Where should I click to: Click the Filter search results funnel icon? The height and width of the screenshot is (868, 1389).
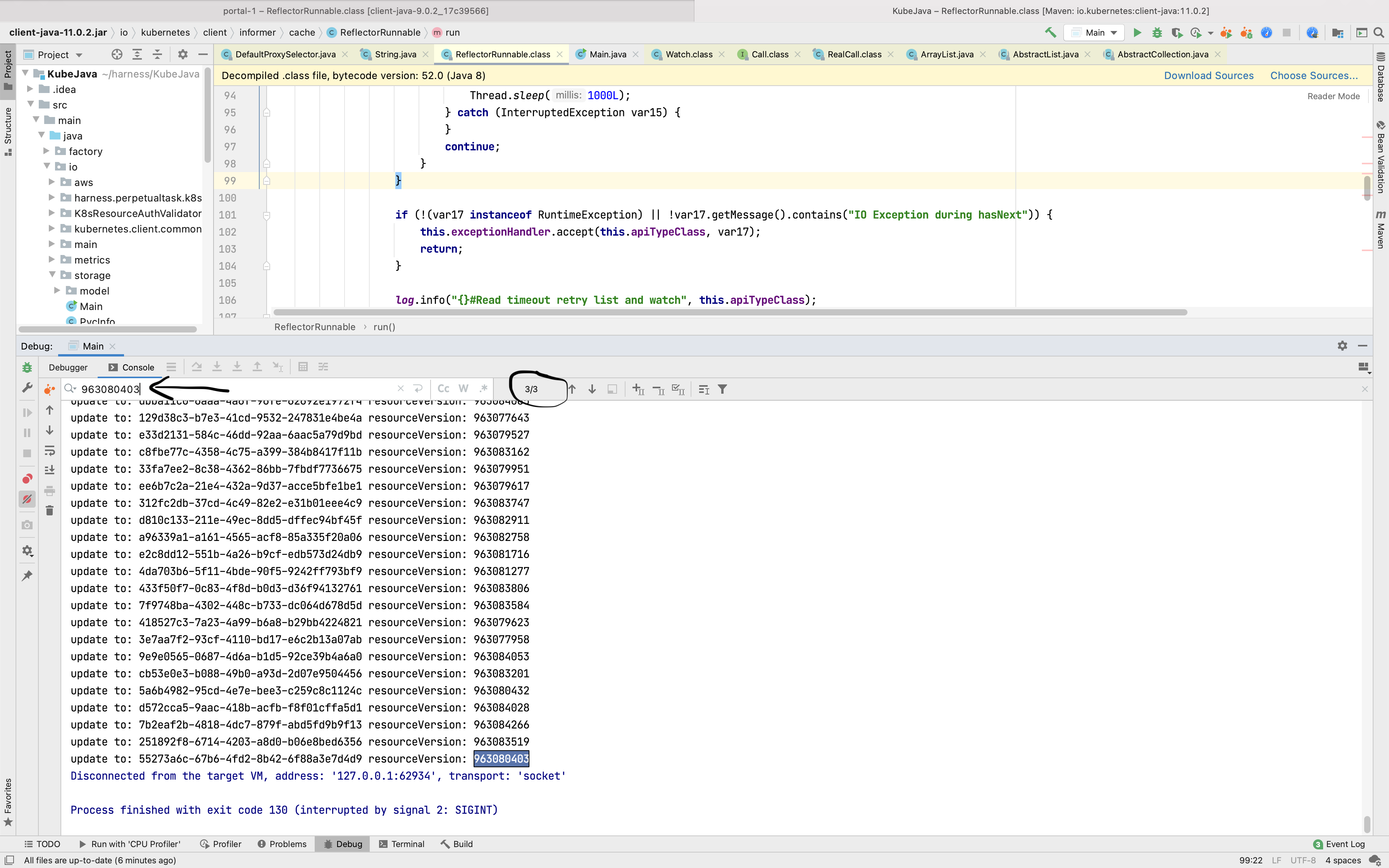(723, 389)
